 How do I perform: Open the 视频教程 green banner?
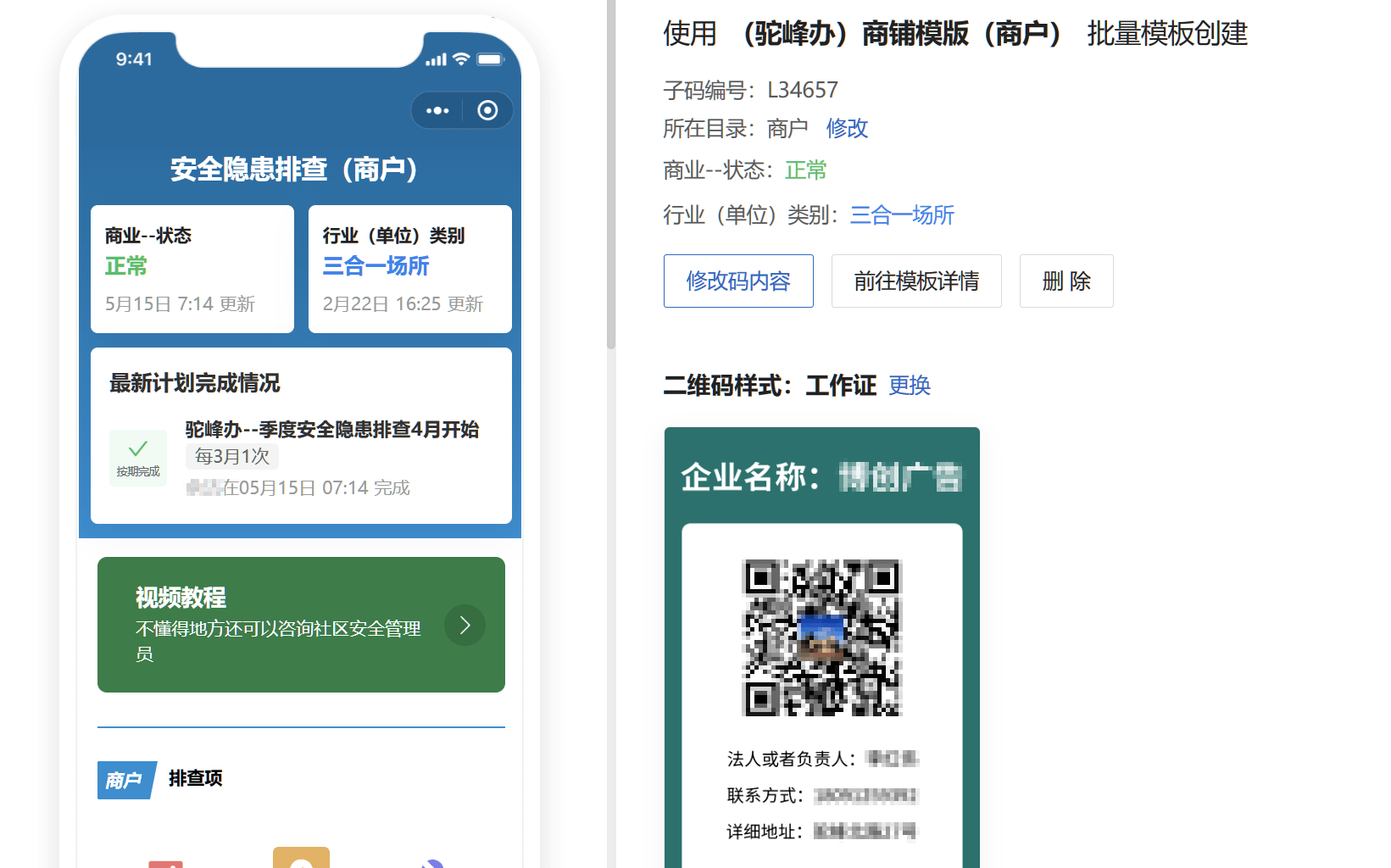(x=301, y=625)
